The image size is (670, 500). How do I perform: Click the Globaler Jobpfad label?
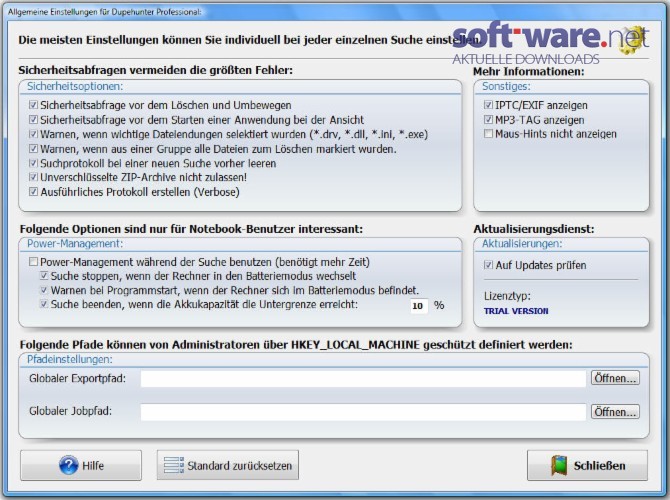coord(71,411)
